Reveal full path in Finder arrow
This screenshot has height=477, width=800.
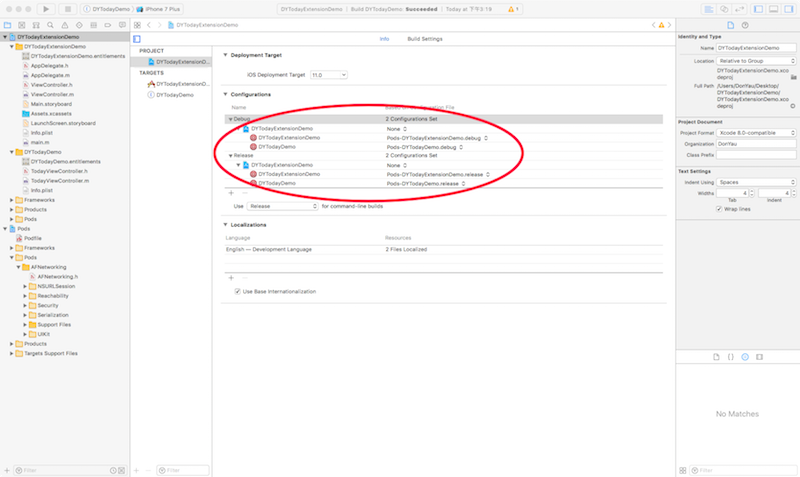tap(792, 106)
